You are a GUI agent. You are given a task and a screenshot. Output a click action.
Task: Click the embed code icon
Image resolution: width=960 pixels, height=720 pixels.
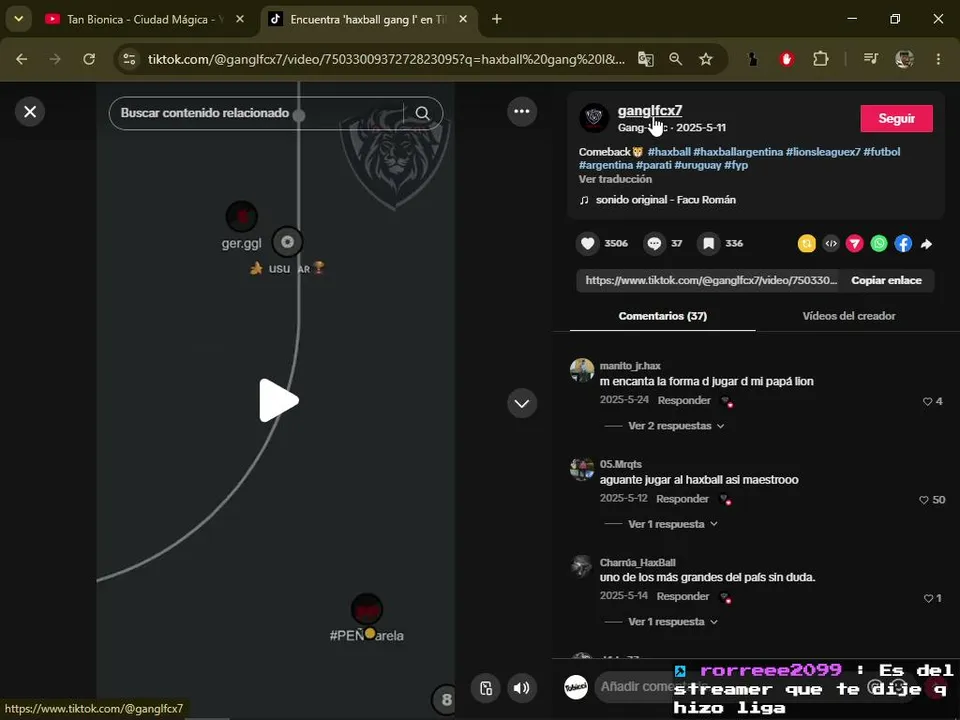coord(831,244)
